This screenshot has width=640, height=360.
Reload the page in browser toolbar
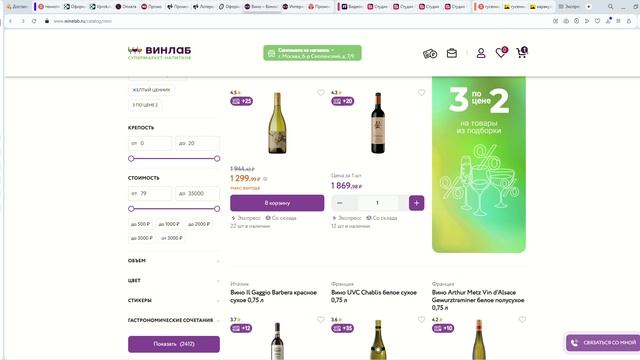[34, 21]
